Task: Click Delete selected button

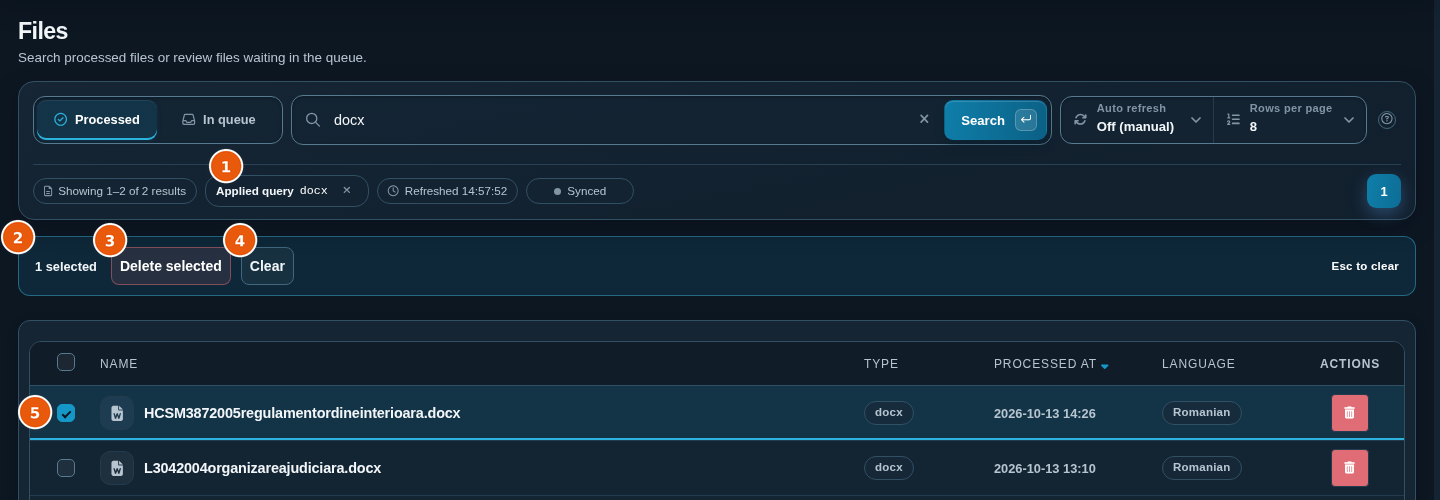Action: coord(171,266)
